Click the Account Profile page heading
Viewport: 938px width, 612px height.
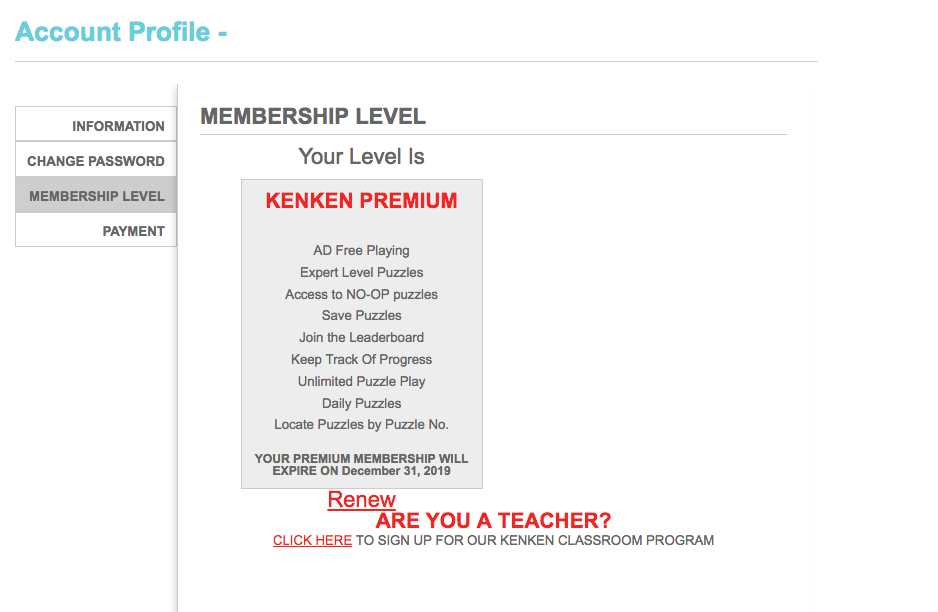coord(121,32)
